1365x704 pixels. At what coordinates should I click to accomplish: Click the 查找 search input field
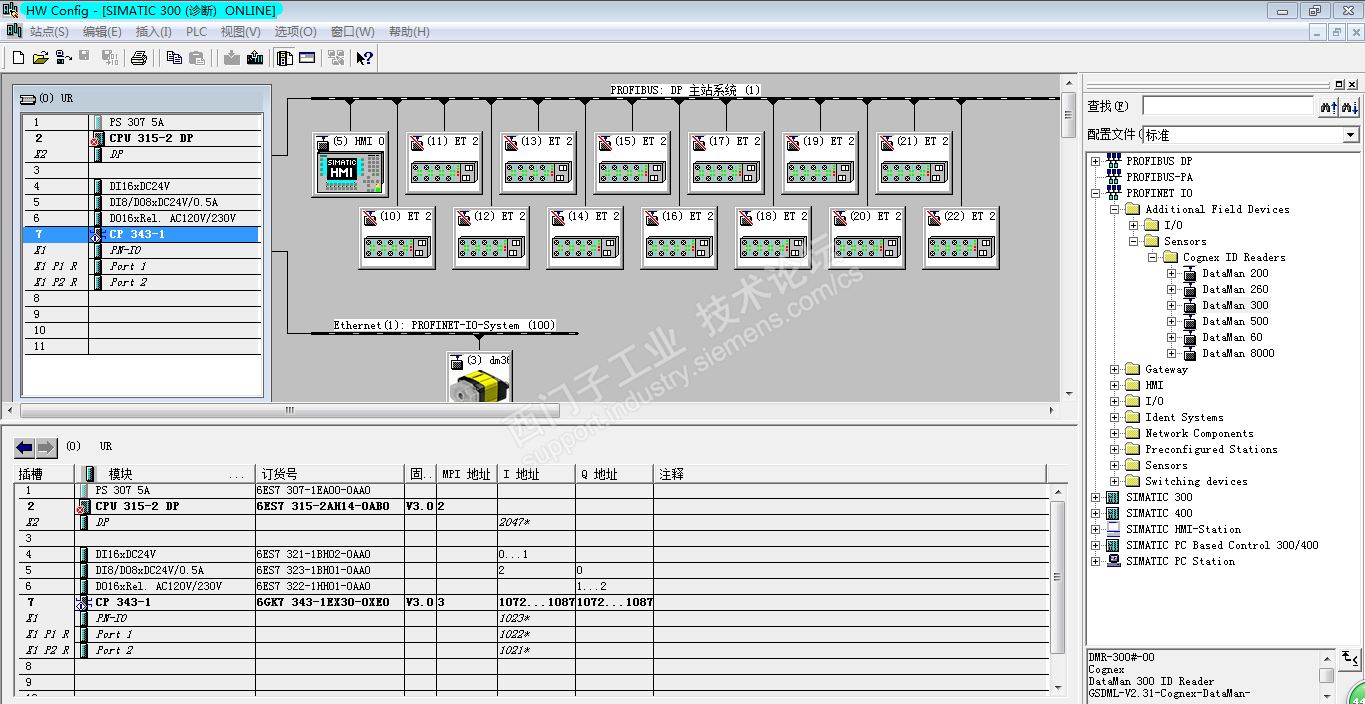coord(1228,106)
